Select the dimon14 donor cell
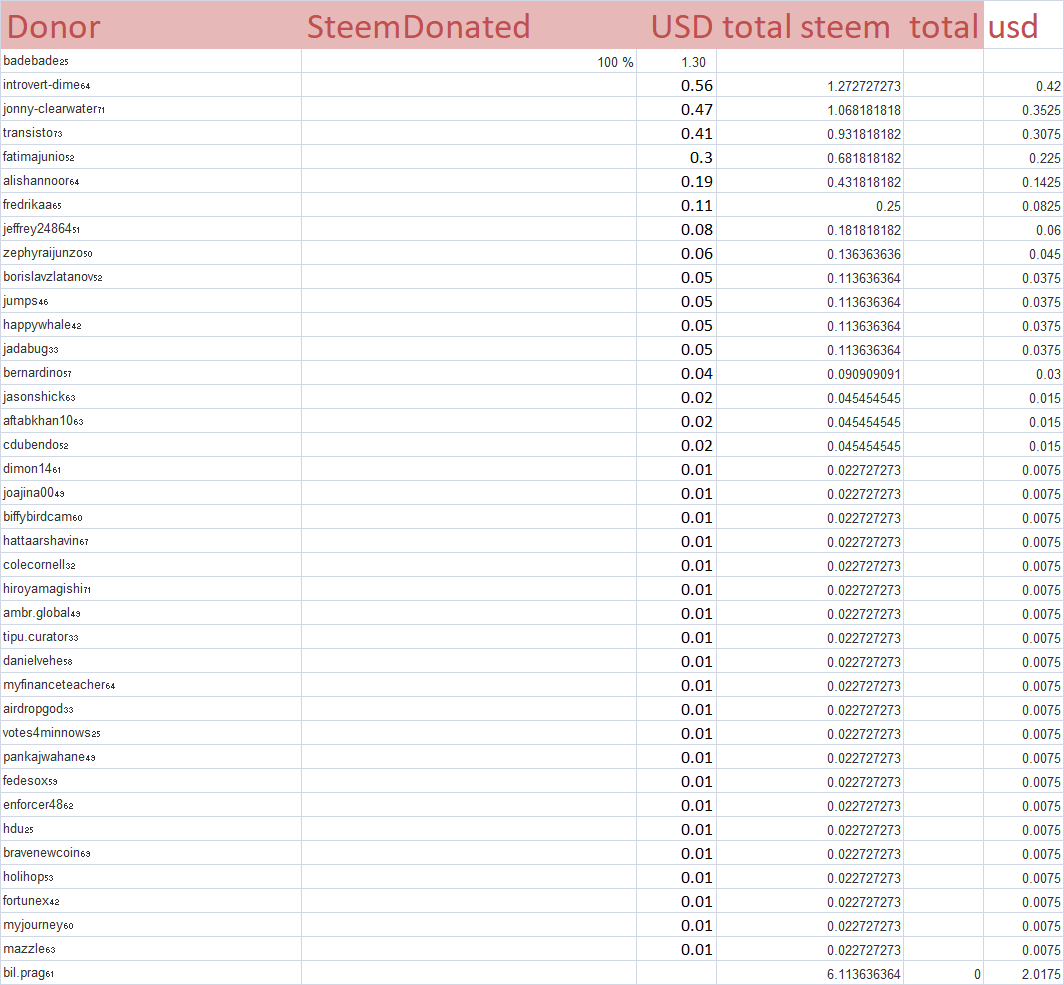The image size is (1064, 985). pyautogui.click(x=151, y=469)
